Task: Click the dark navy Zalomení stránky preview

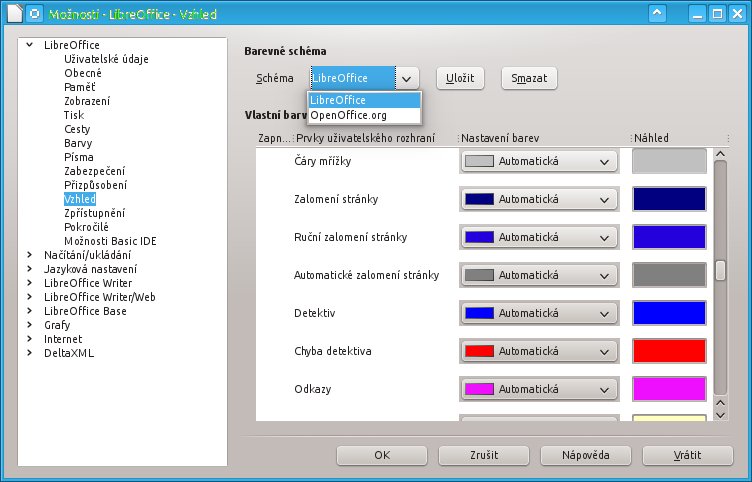Action: (669, 199)
